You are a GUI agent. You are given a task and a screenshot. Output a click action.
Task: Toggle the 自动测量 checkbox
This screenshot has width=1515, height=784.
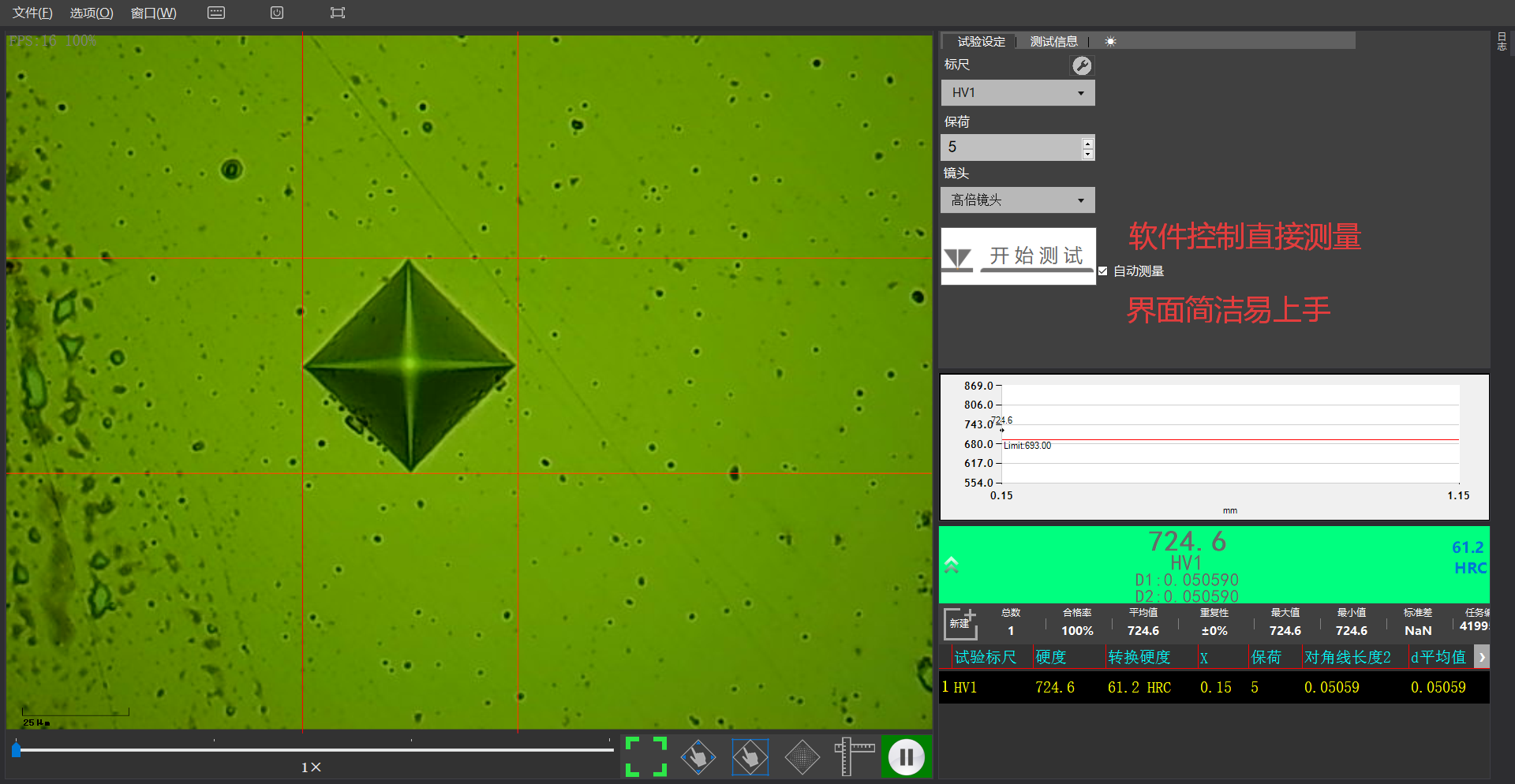pyautogui.click(x=1103, y=271)
